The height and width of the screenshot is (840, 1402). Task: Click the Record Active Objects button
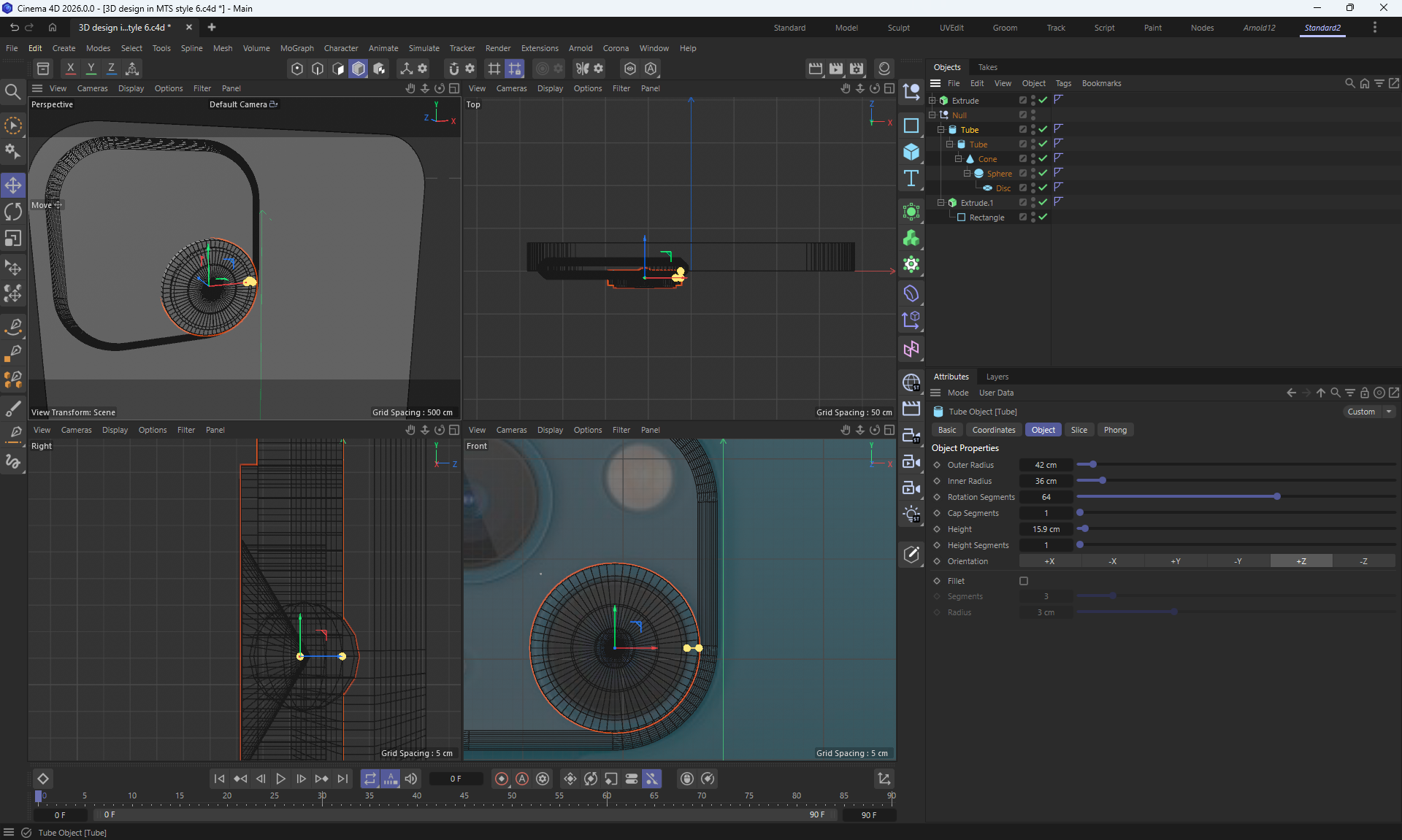(x=501, y=779)
